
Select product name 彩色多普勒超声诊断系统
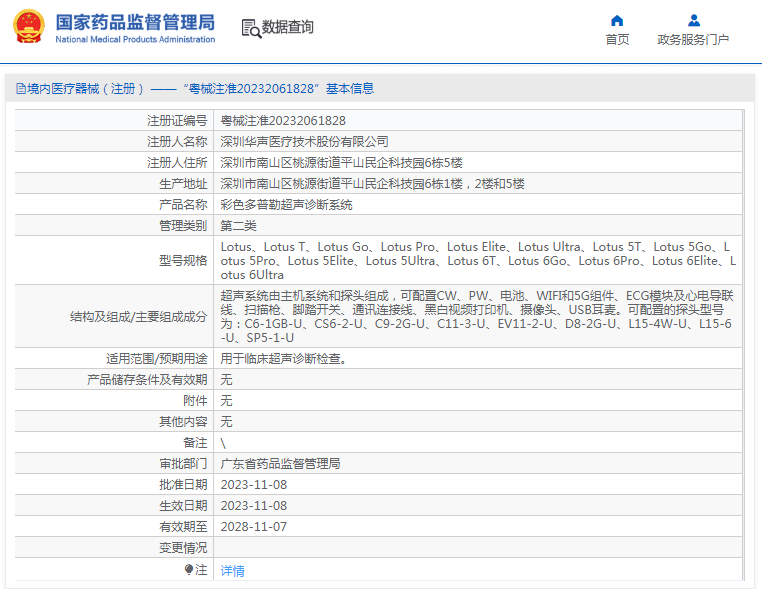click(x=286, y=205)
